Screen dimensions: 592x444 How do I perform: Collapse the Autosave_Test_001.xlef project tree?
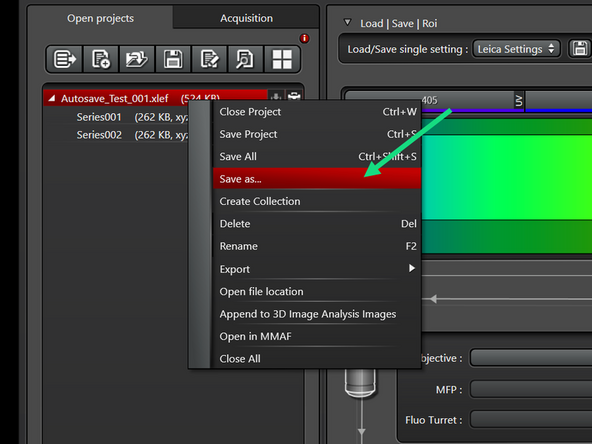pos(52,99)
